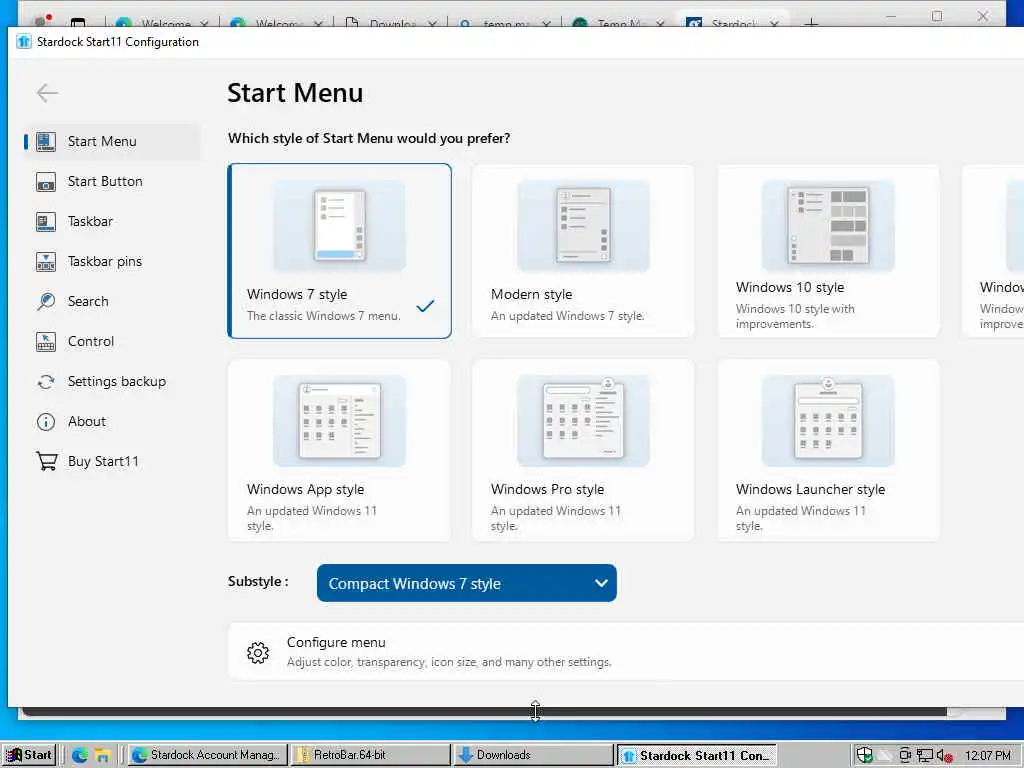The image size is (1024, 768).
Task: Open the Start Button settings page
Action: tap(112, 182)
